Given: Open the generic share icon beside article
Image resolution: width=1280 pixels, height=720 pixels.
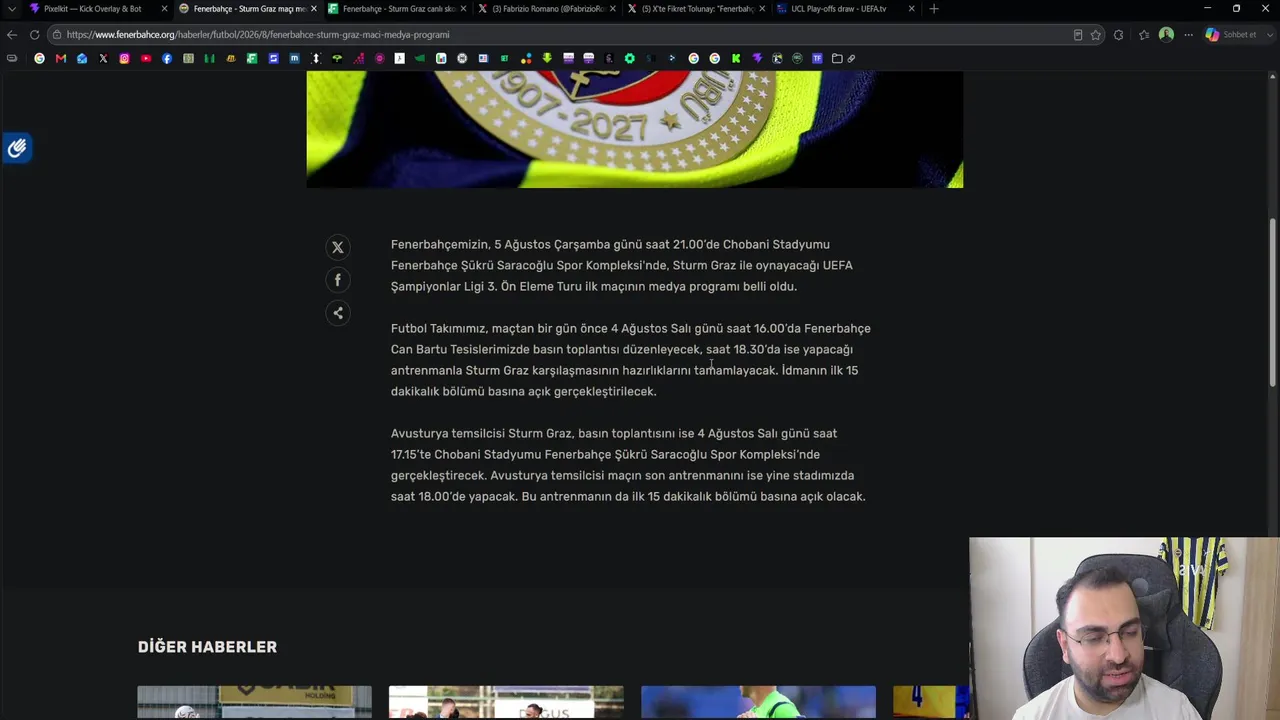Looking at the screenshot, I should (338, 313).
